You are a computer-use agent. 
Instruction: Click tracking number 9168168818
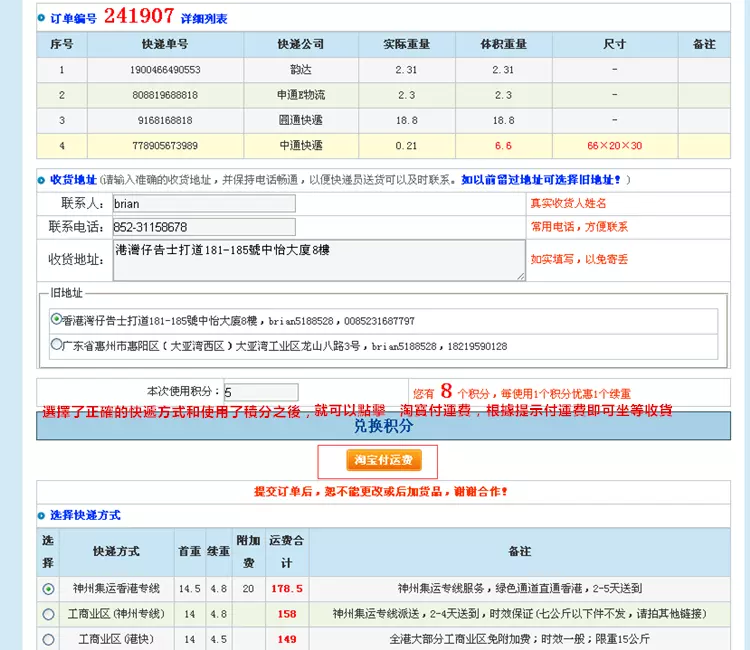point(165,121)
